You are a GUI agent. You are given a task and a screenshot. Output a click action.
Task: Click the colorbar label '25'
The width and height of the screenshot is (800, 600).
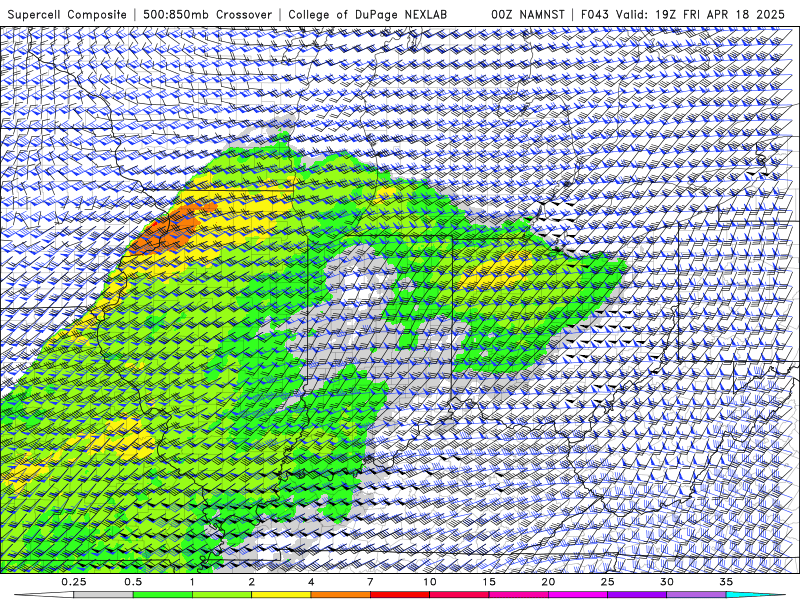[x=607, y=582]
